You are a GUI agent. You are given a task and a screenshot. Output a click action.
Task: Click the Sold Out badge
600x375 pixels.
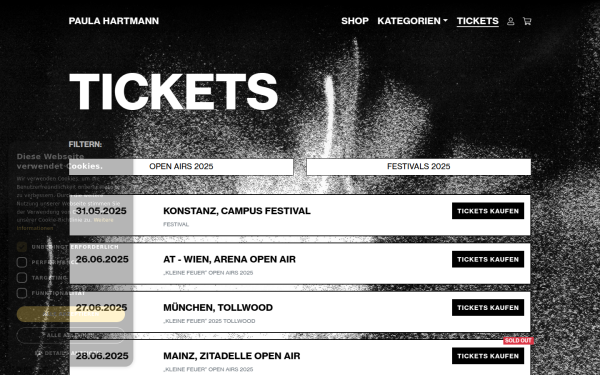tap(518, 341)
